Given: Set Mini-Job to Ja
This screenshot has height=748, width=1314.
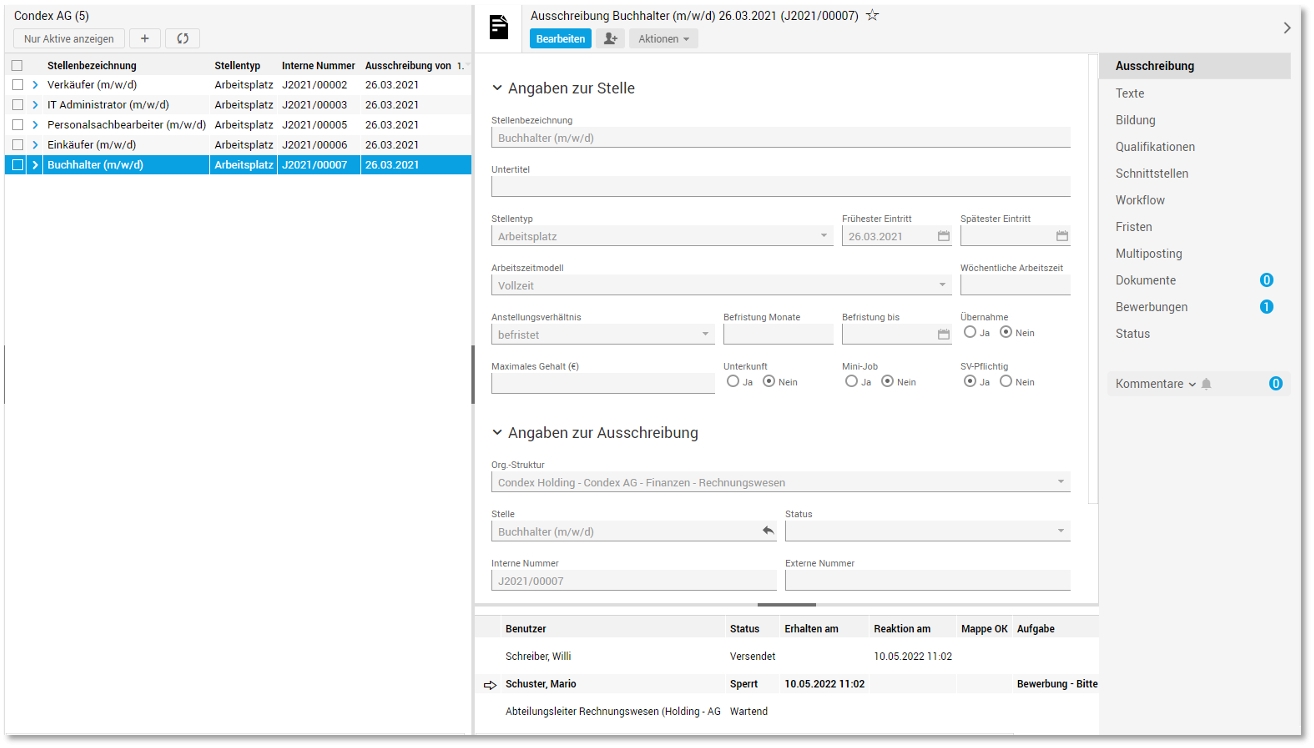Looking at the screenshot, I should [851, 381].
